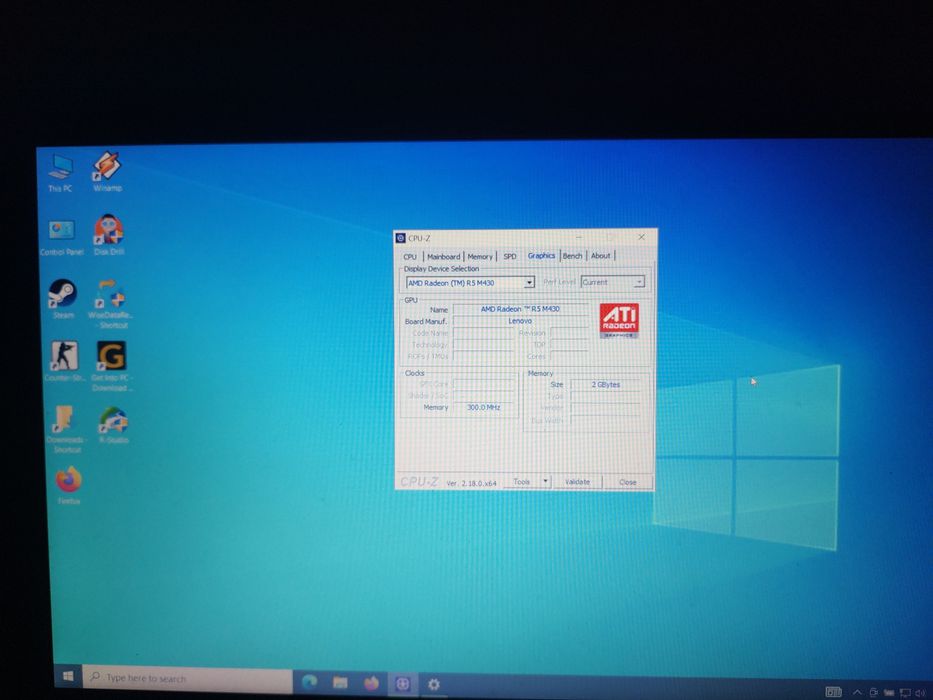933x700 pixels.
Task: Click the battery tray icon
Action: [x=890, y=692]
